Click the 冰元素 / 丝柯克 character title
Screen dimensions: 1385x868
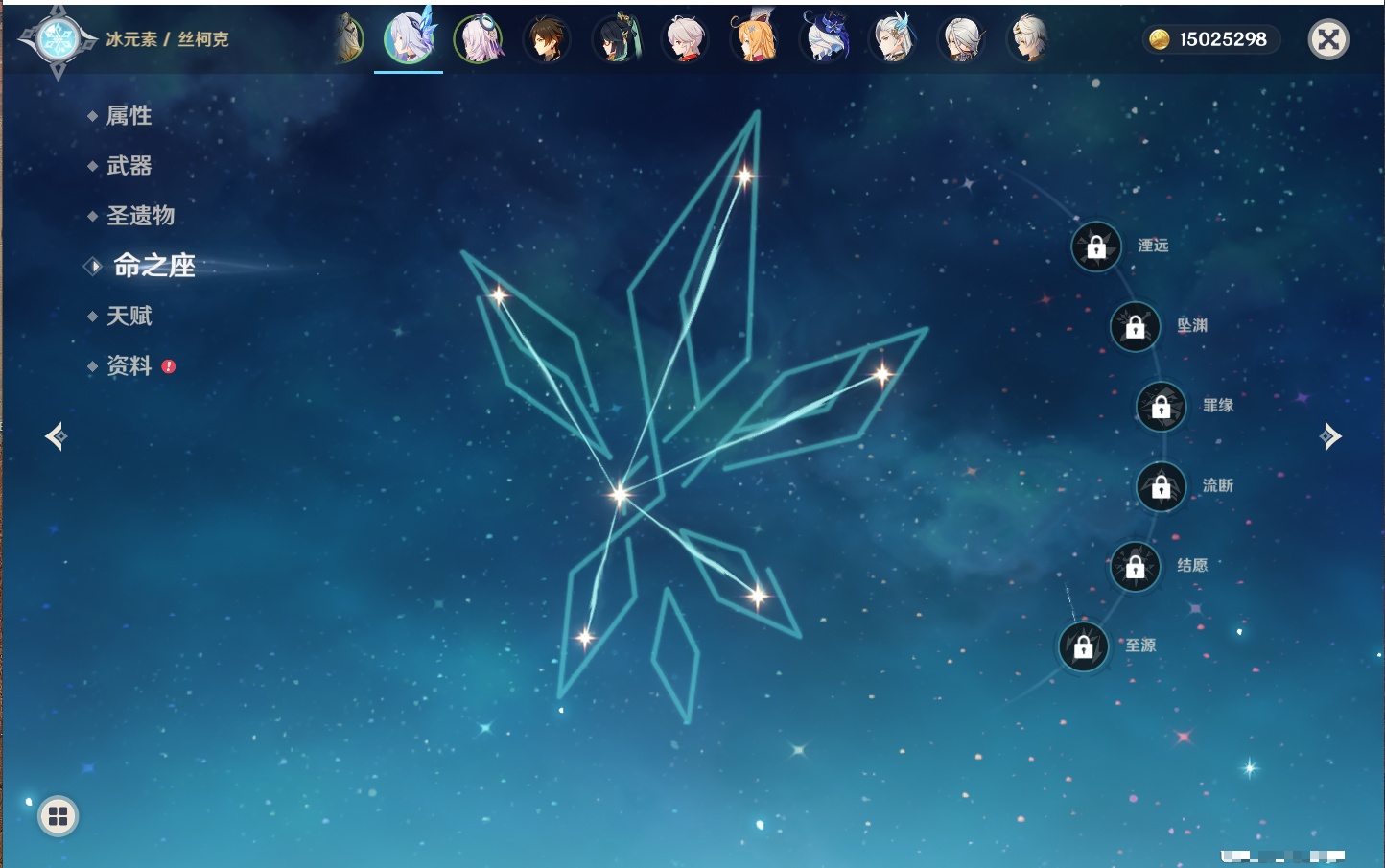[167, 39]
